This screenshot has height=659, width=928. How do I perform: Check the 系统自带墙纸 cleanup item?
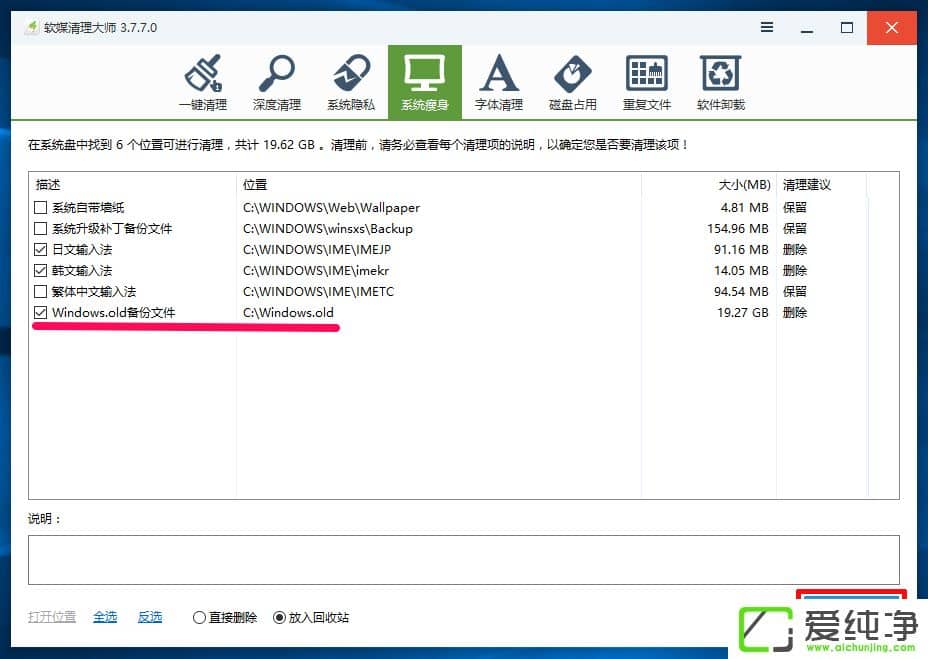(40, 207)
